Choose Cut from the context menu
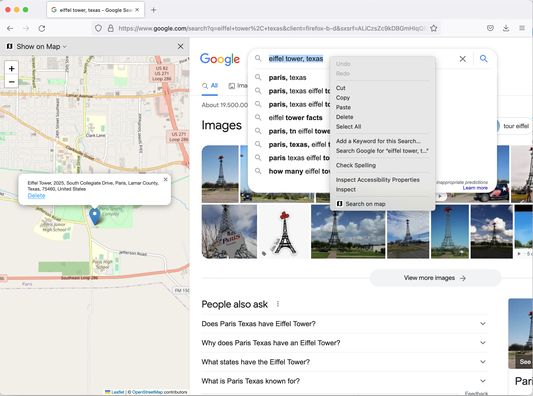This screenshot has width=533, height=396. click(382, 88)
